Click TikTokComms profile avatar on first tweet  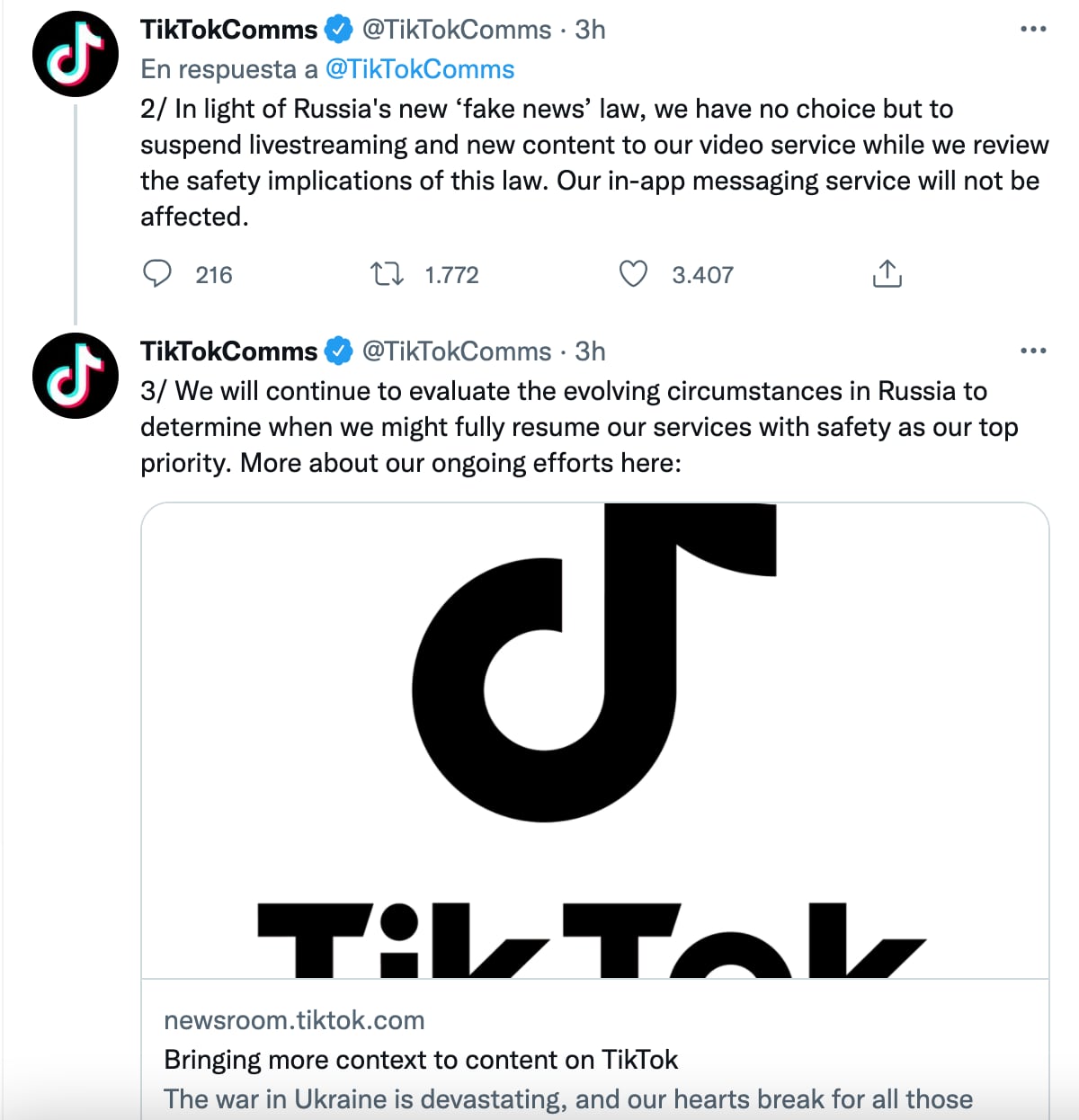(75, 54)
